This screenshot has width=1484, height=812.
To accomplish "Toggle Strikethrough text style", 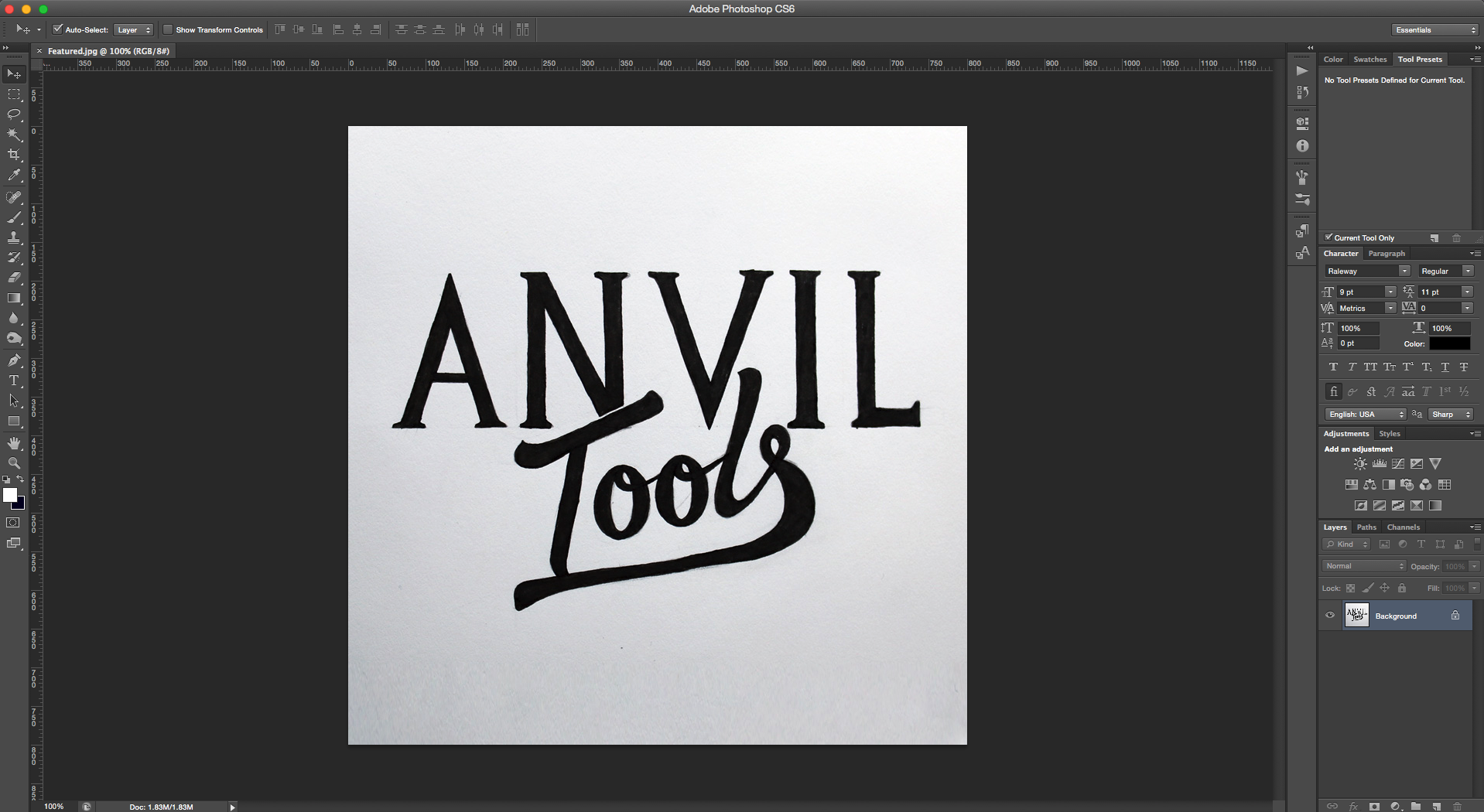I will point(1463,367).
